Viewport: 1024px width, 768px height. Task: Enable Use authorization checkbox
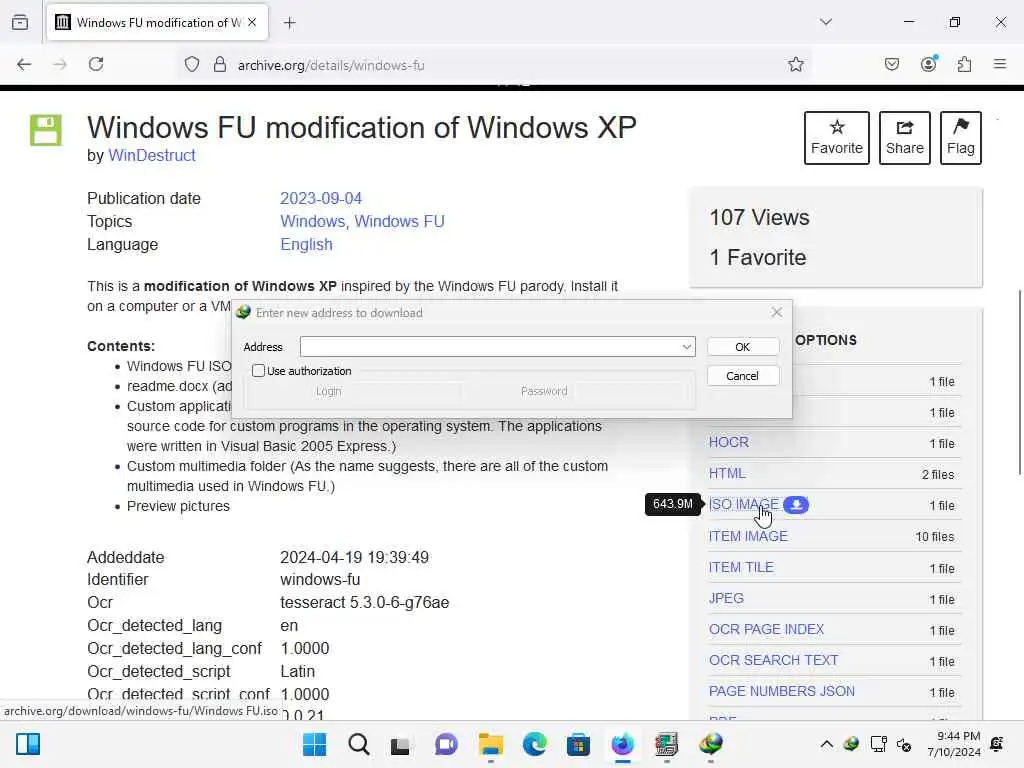259,371
